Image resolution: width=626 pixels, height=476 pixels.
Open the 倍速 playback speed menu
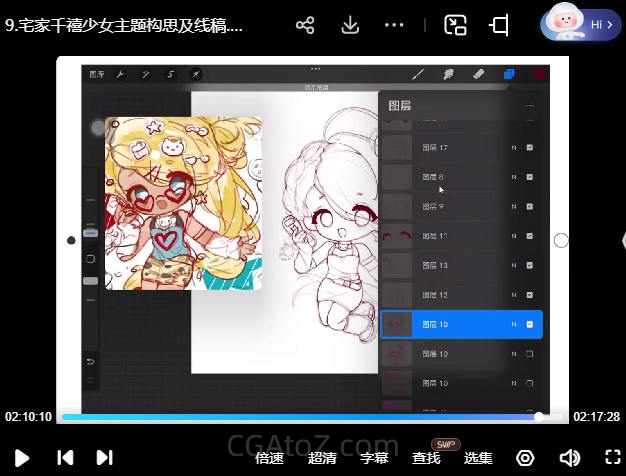[x=269, y=458]
